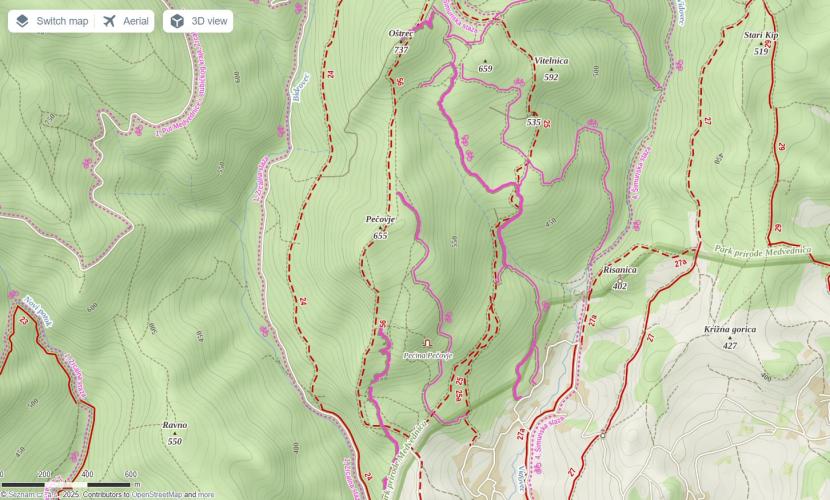Select the Pećina Pečovje cave icon
This screenshot has height=500, width=830.
[x=427, y=343]
